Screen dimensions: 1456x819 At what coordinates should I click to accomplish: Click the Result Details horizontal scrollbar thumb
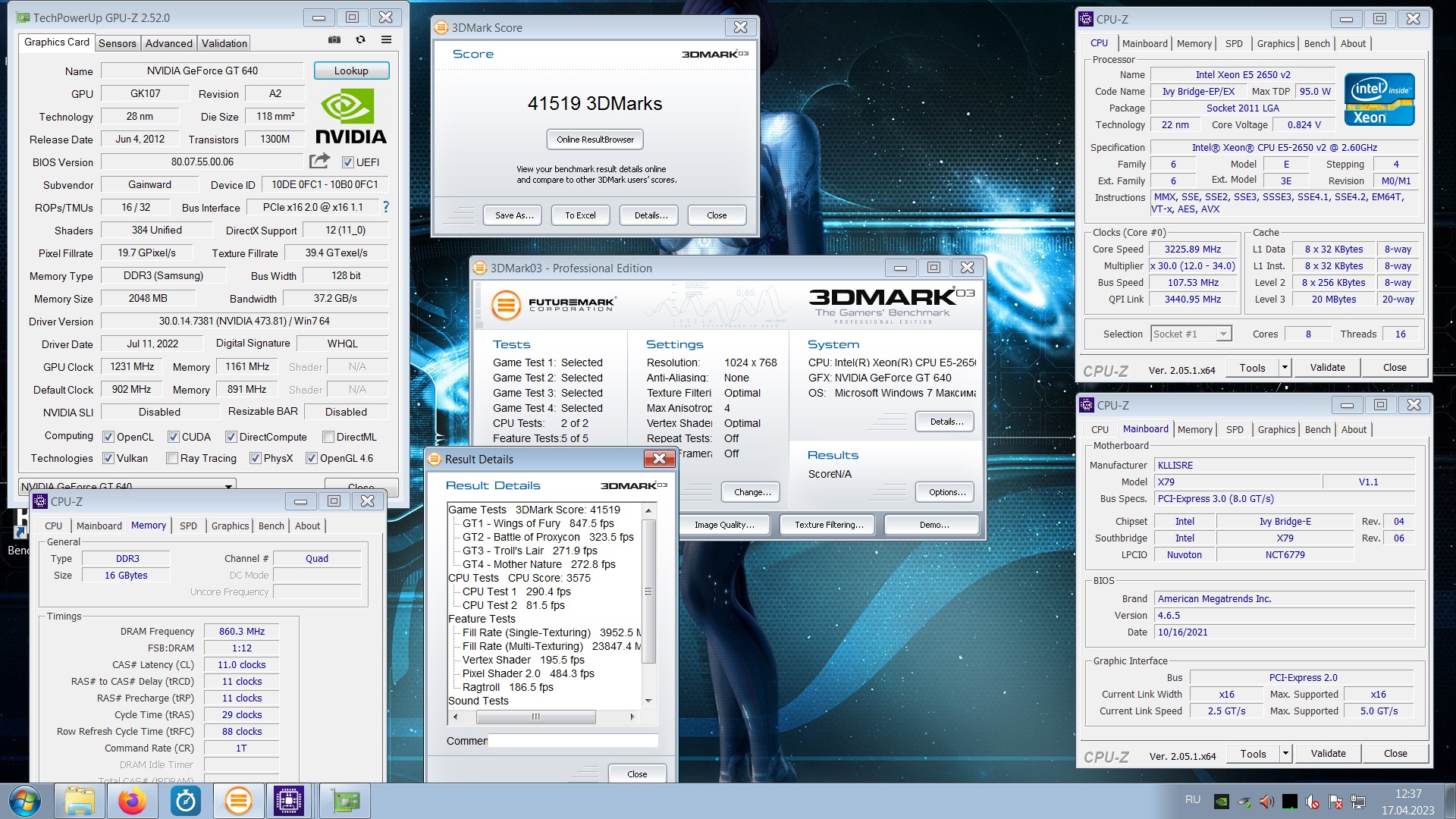pos(535,717)
